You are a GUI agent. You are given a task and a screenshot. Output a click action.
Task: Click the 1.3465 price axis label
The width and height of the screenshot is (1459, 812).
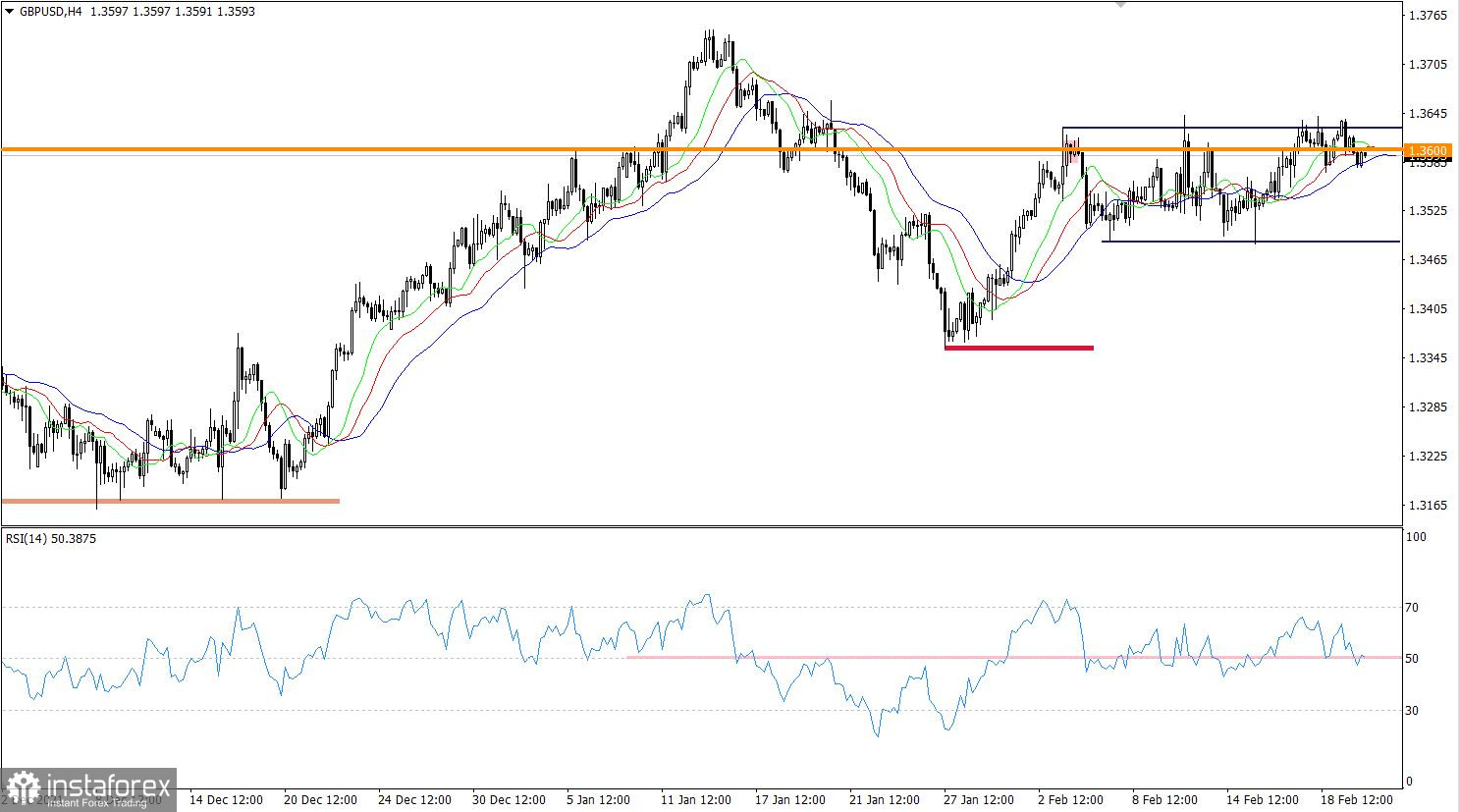click(1428, 260)
